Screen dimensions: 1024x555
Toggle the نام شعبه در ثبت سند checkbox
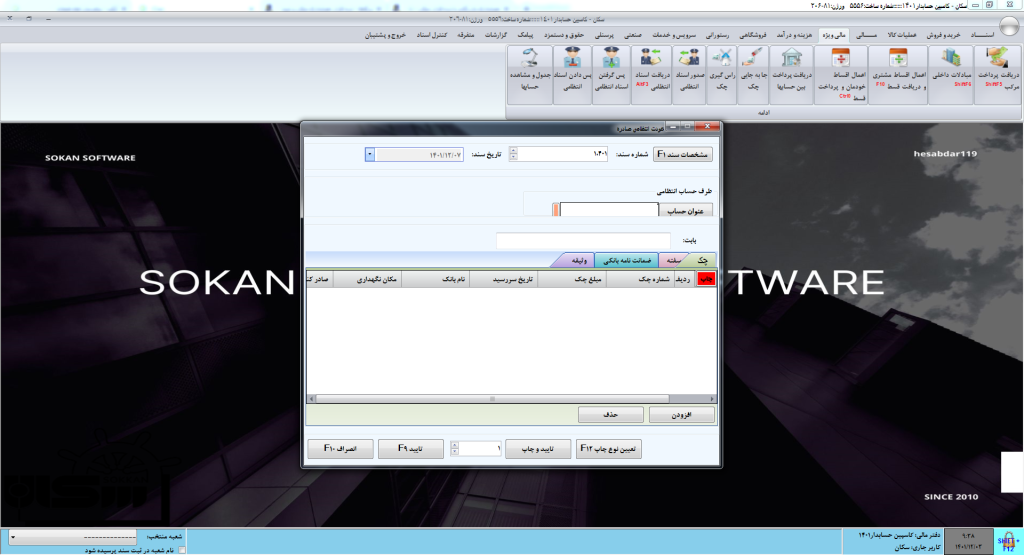[182, 550]
